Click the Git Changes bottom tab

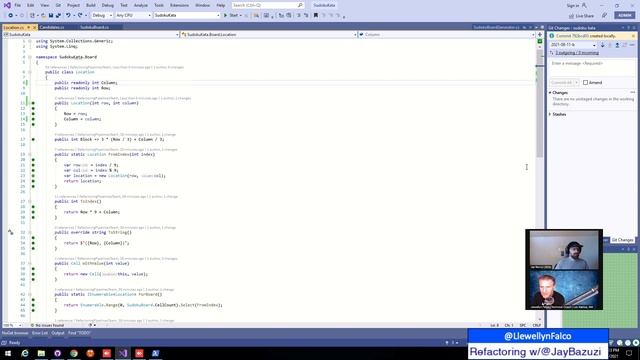622,240
